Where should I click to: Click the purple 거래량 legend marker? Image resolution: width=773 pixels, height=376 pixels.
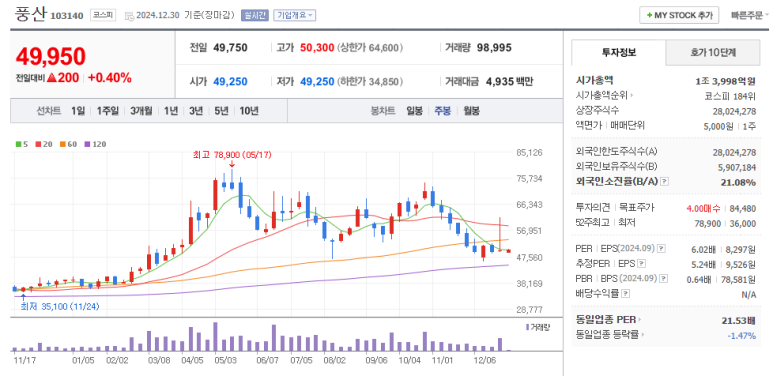527,327
